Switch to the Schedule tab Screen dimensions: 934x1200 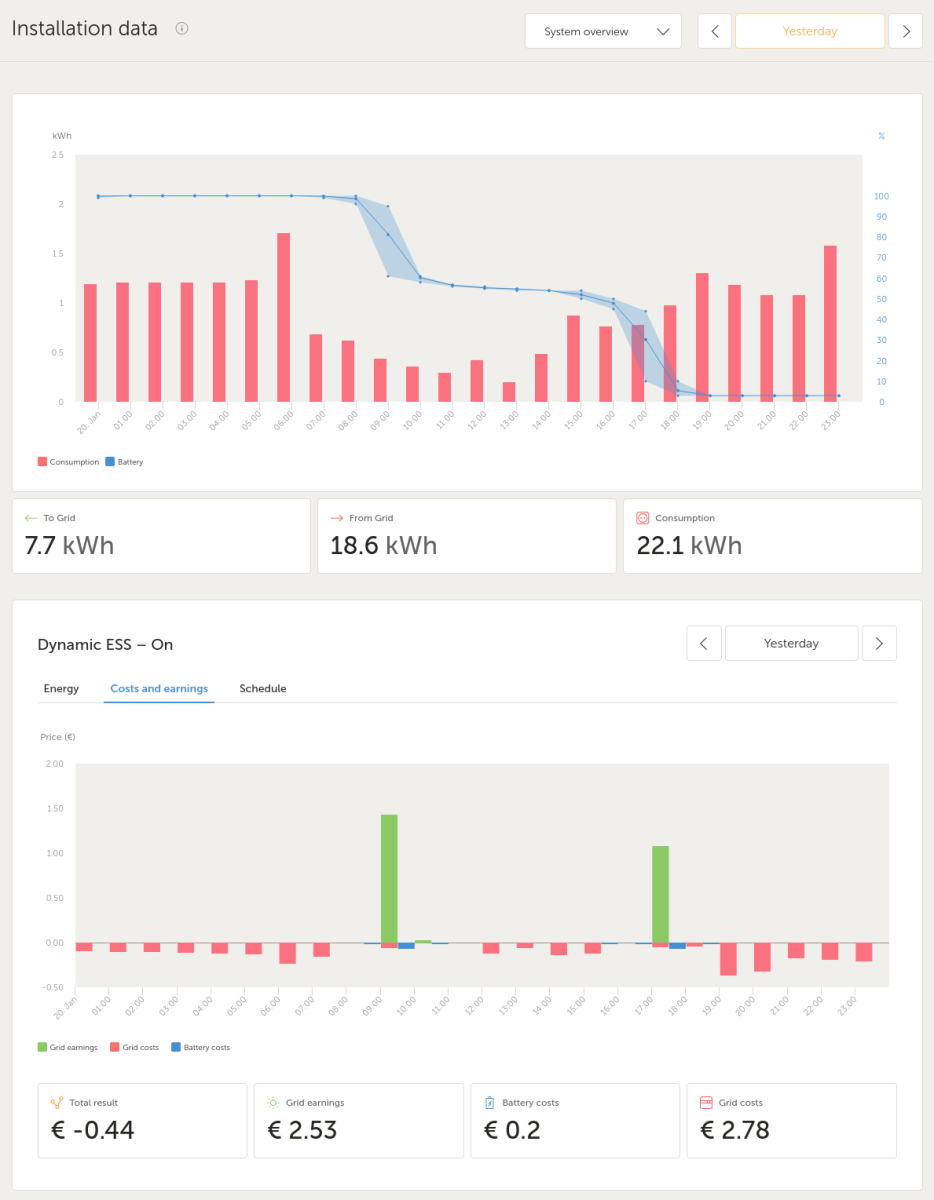pyautogui.click(x=263, y=688)
